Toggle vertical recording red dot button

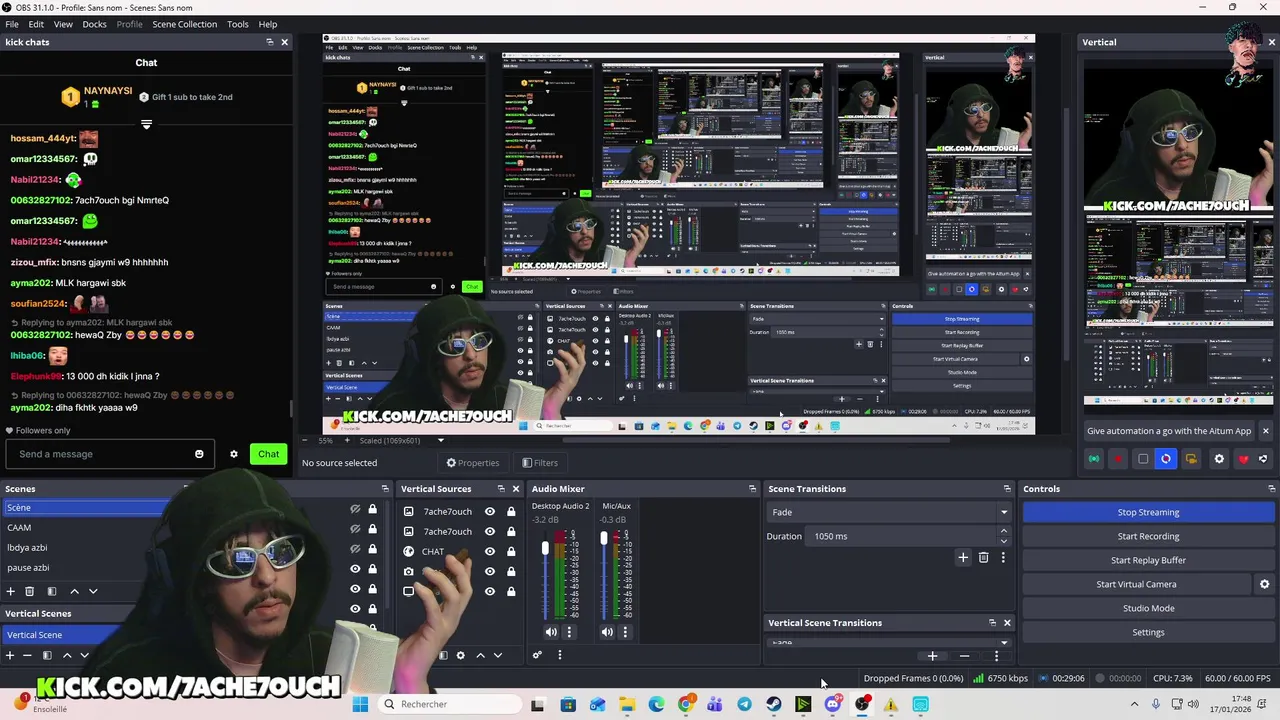click(x=1118, y=459)
